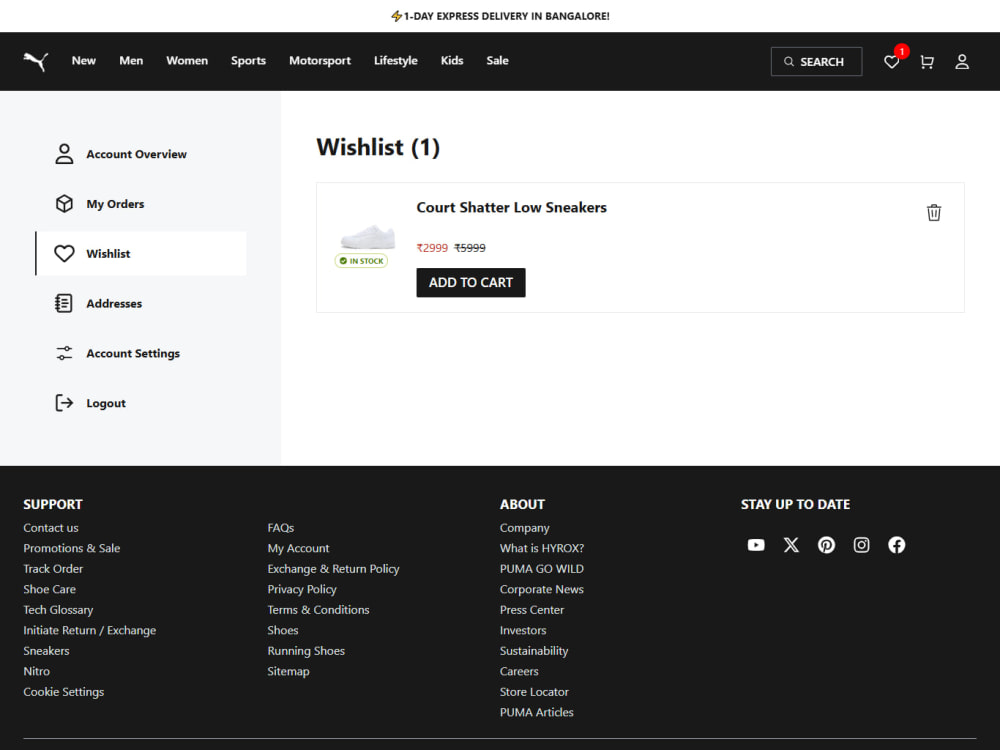Open Initiate Return / Exchange link

pyautogui.click(x=90, y=630)
